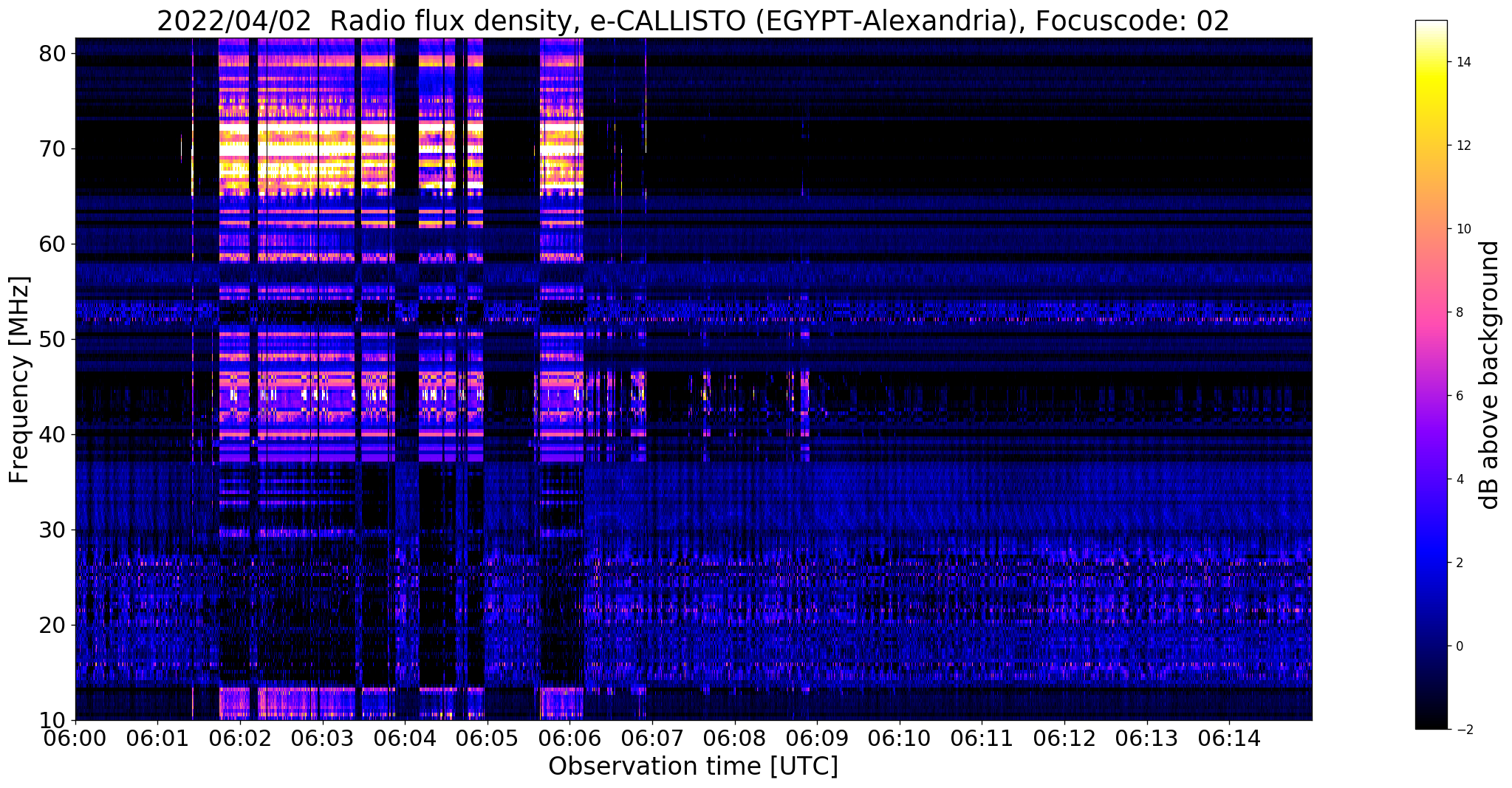Click the colorbar tick label 8
The height and width of the screenshot is (788, 1512).
click(1459, 312)
